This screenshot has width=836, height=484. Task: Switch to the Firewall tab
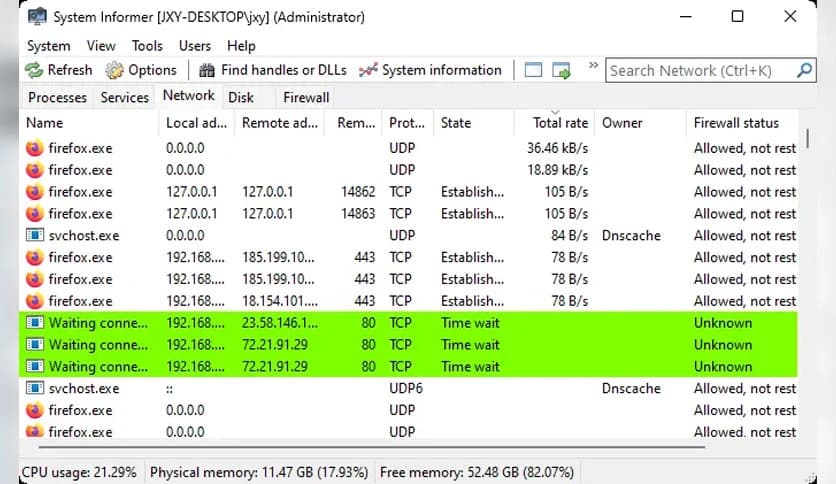click(x=306, y=98)
